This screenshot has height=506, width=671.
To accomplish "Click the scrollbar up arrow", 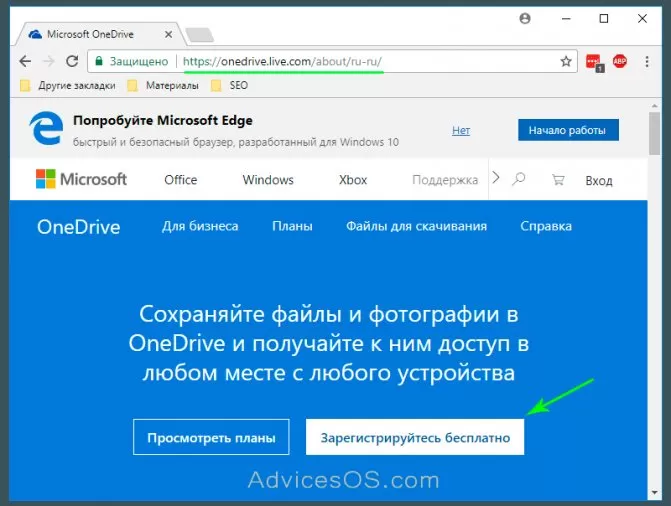I will (654, 105).
